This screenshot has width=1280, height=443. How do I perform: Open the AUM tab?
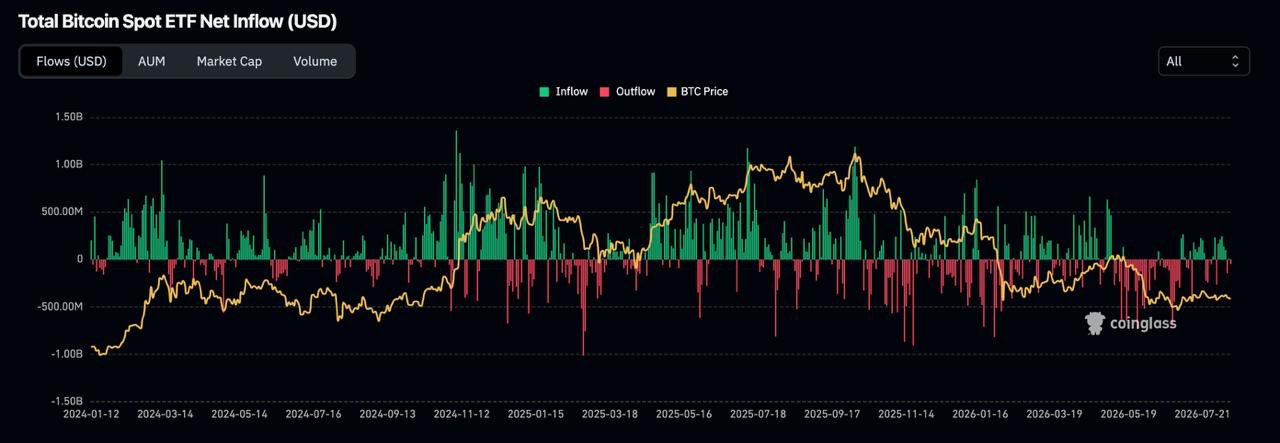coord(152,61)
